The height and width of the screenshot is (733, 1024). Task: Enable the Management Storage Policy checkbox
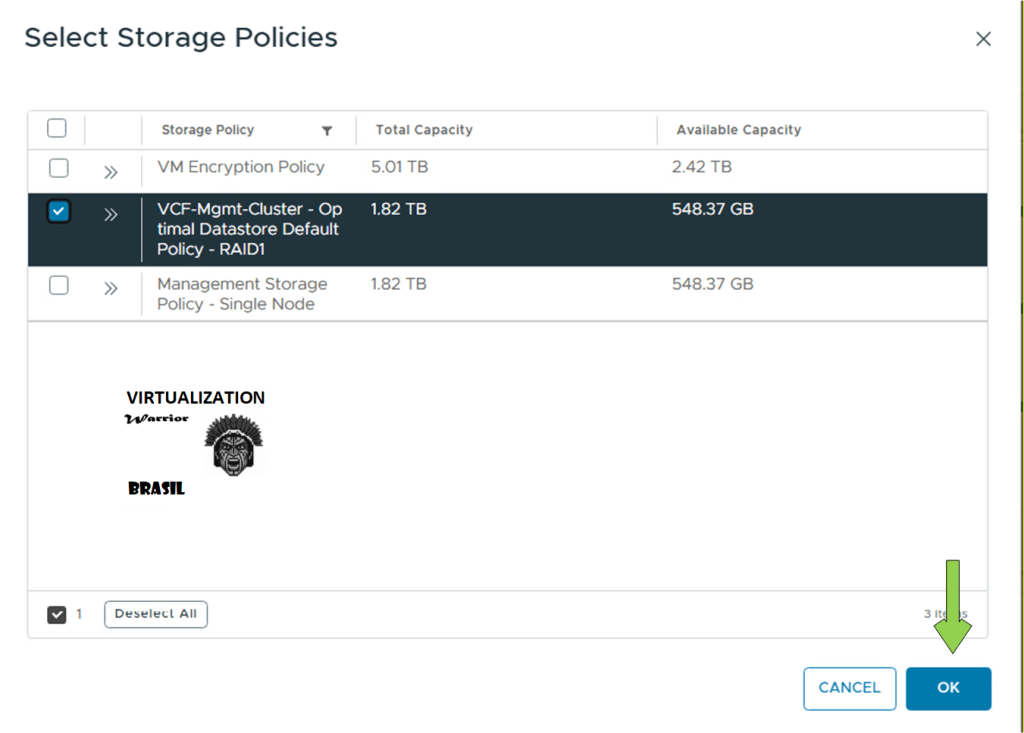coord(59,286)
